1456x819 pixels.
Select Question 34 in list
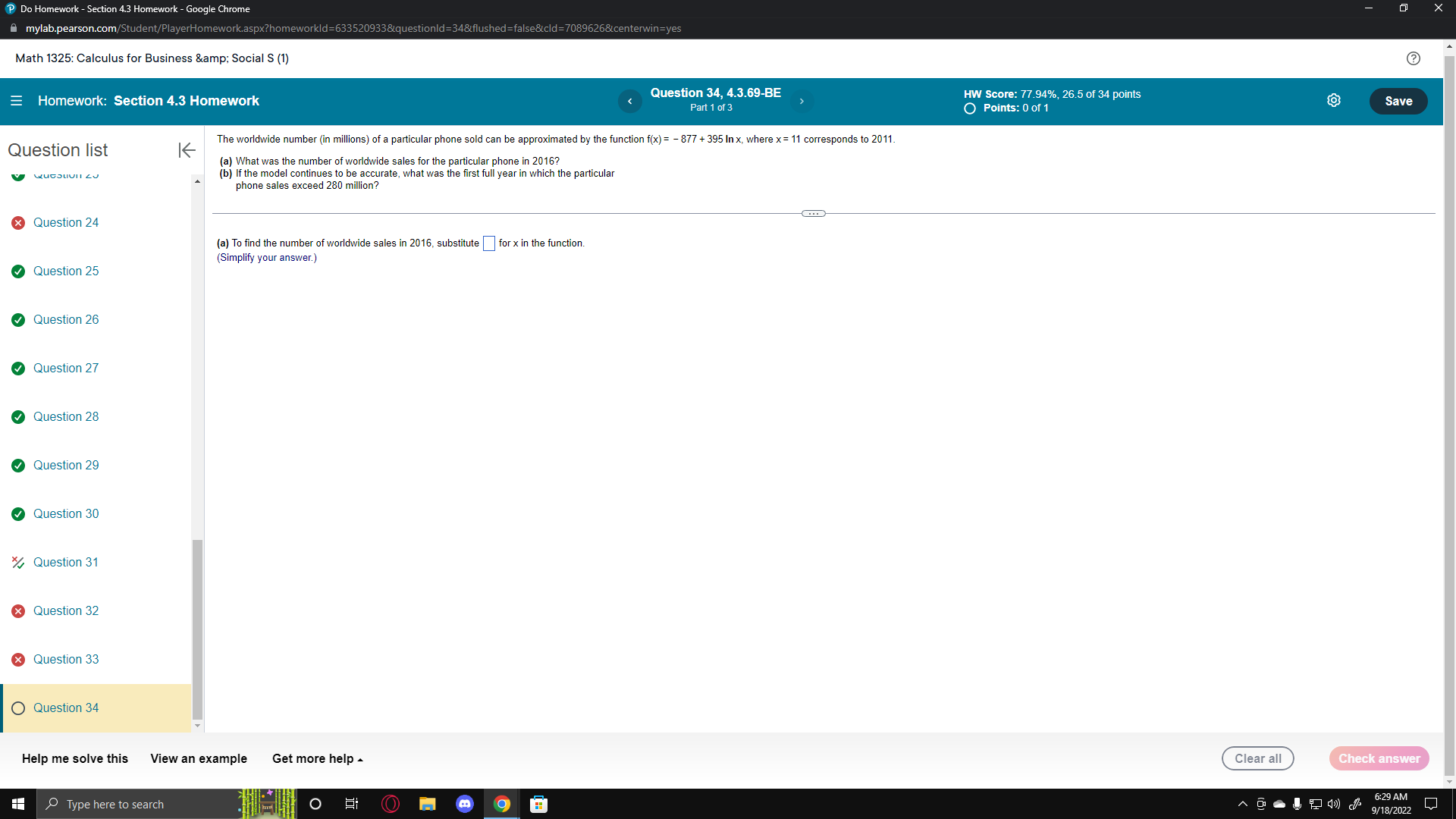[66, 708]
